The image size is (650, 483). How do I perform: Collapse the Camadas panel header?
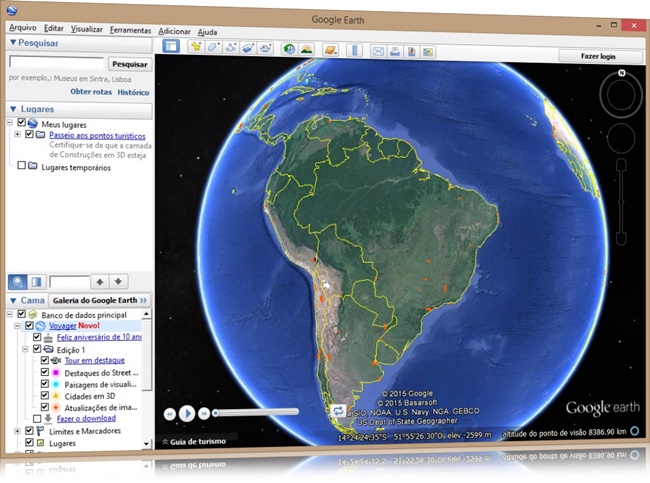[x=13, y=301]
